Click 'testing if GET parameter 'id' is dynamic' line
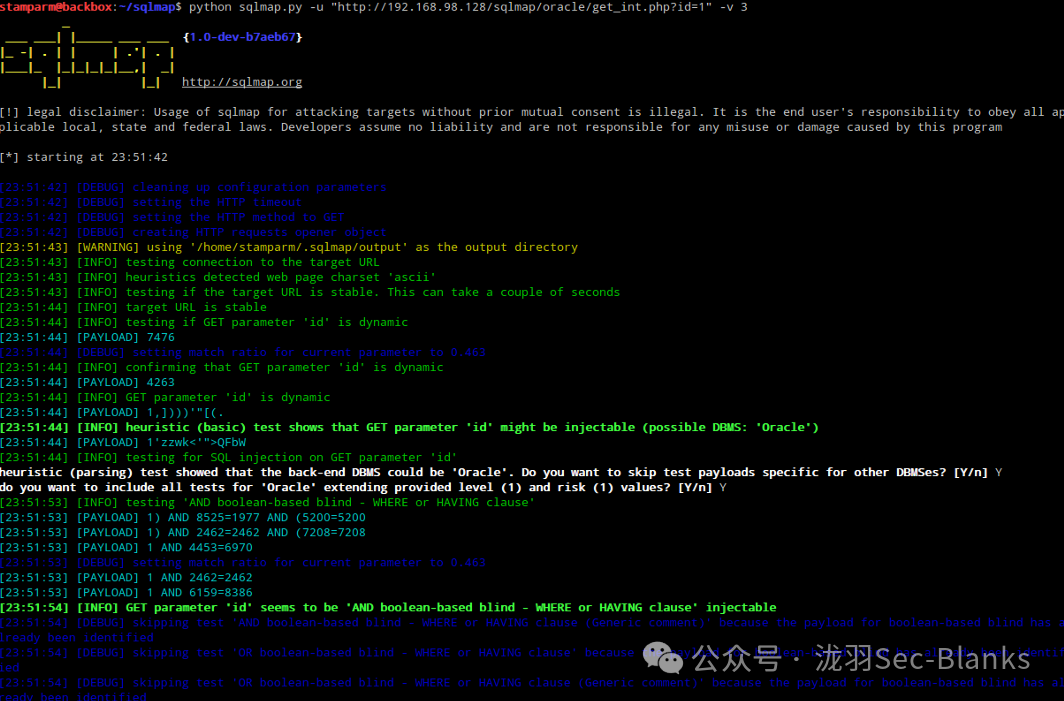The height and width of the screenshot is (701, 1064). pos(204,322)
